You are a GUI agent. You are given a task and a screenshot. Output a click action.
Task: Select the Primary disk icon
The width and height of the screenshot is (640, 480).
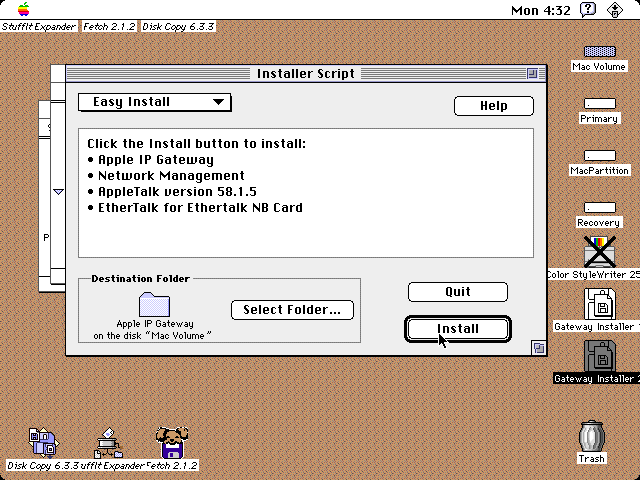[599, 103]
